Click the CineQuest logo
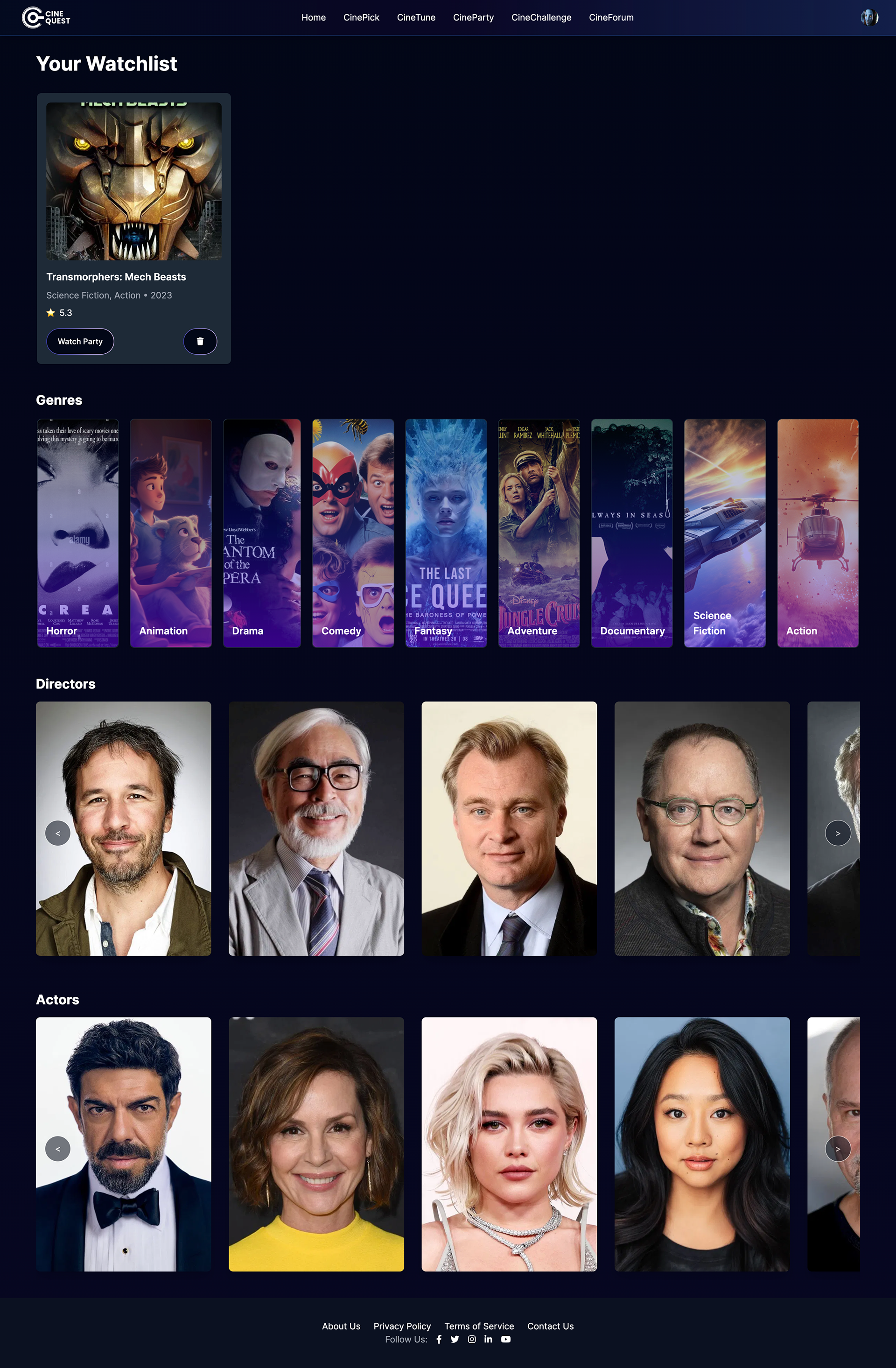This screenshot has height=1368, width=896. click(x=46, y=17)
